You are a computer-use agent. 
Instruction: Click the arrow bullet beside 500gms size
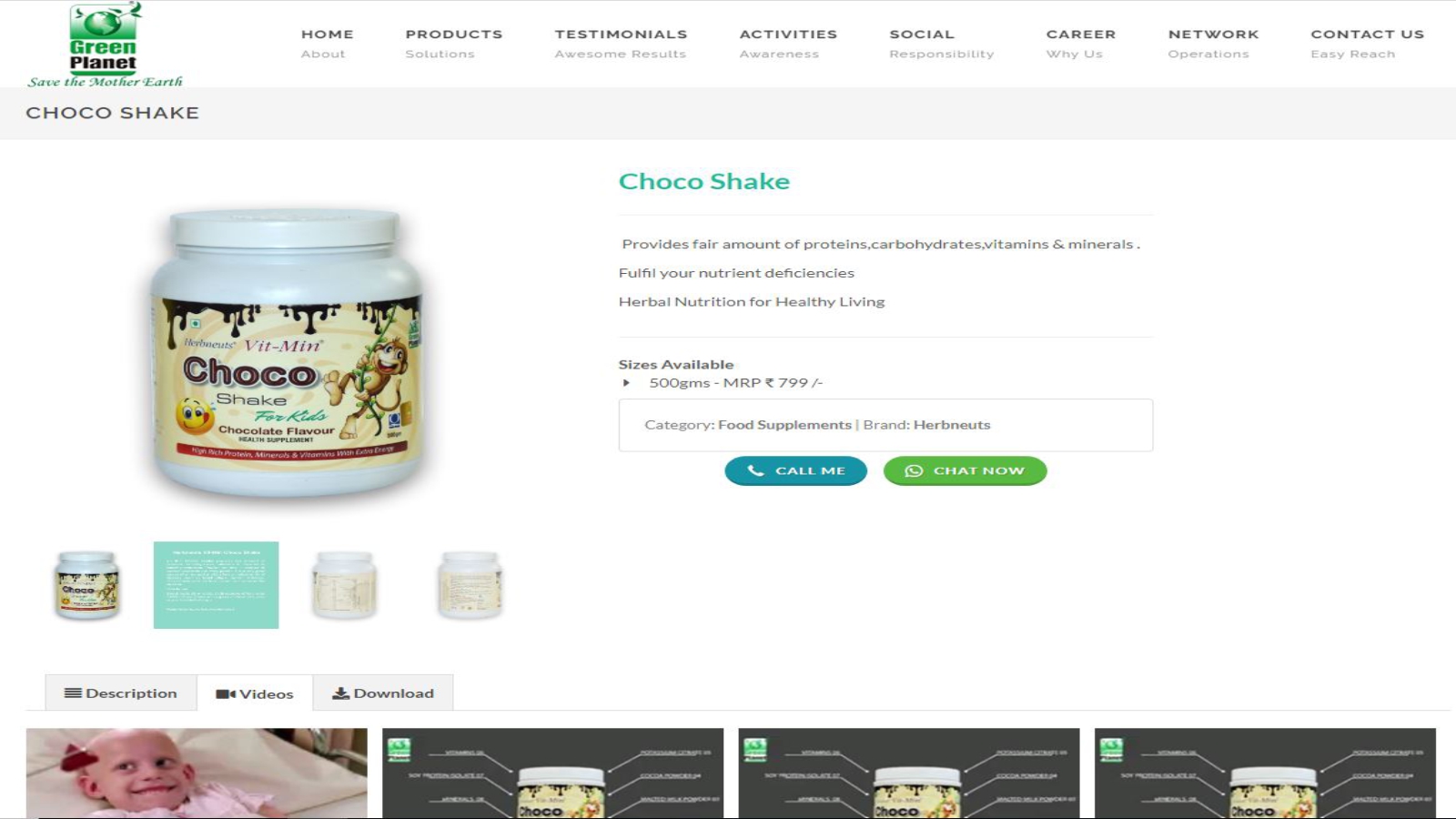(x=626, y=383)
